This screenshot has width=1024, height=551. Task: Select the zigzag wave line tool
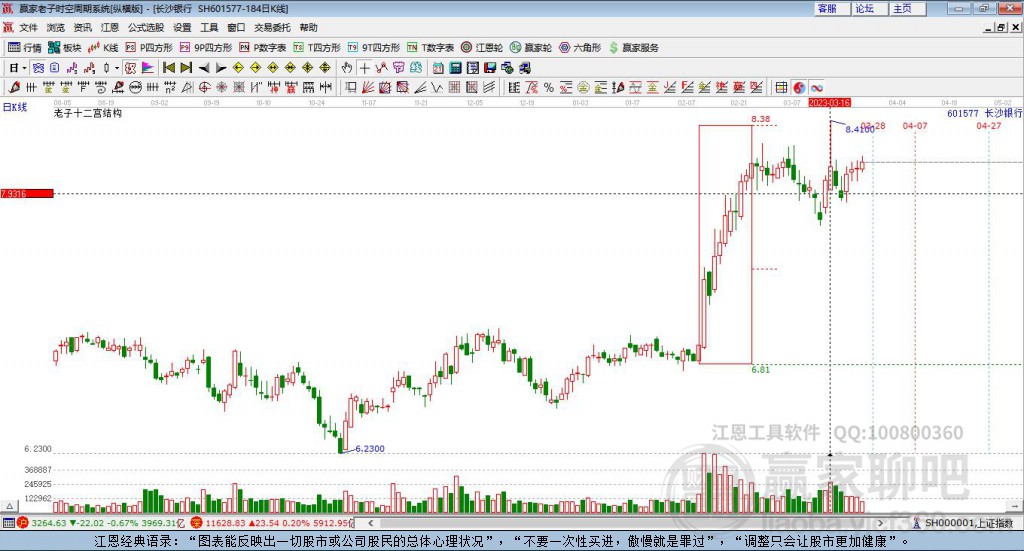436,87
